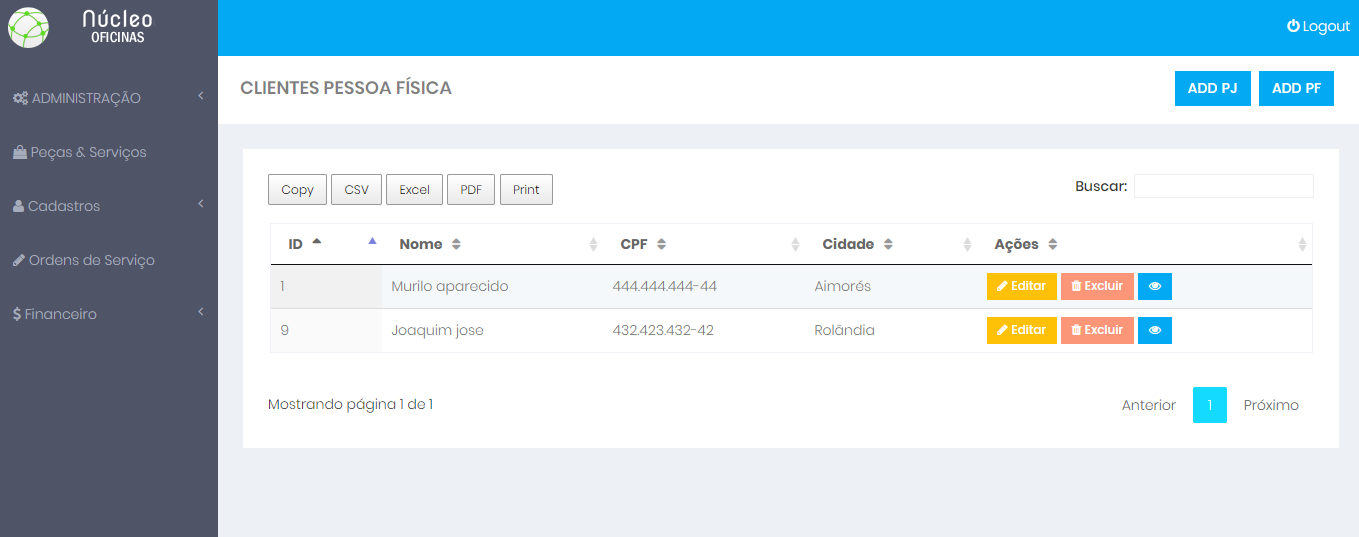Toggle sort arrows on Nome column
The width and height of the screenshot is (1359, 537).
(x=456, y=244)
